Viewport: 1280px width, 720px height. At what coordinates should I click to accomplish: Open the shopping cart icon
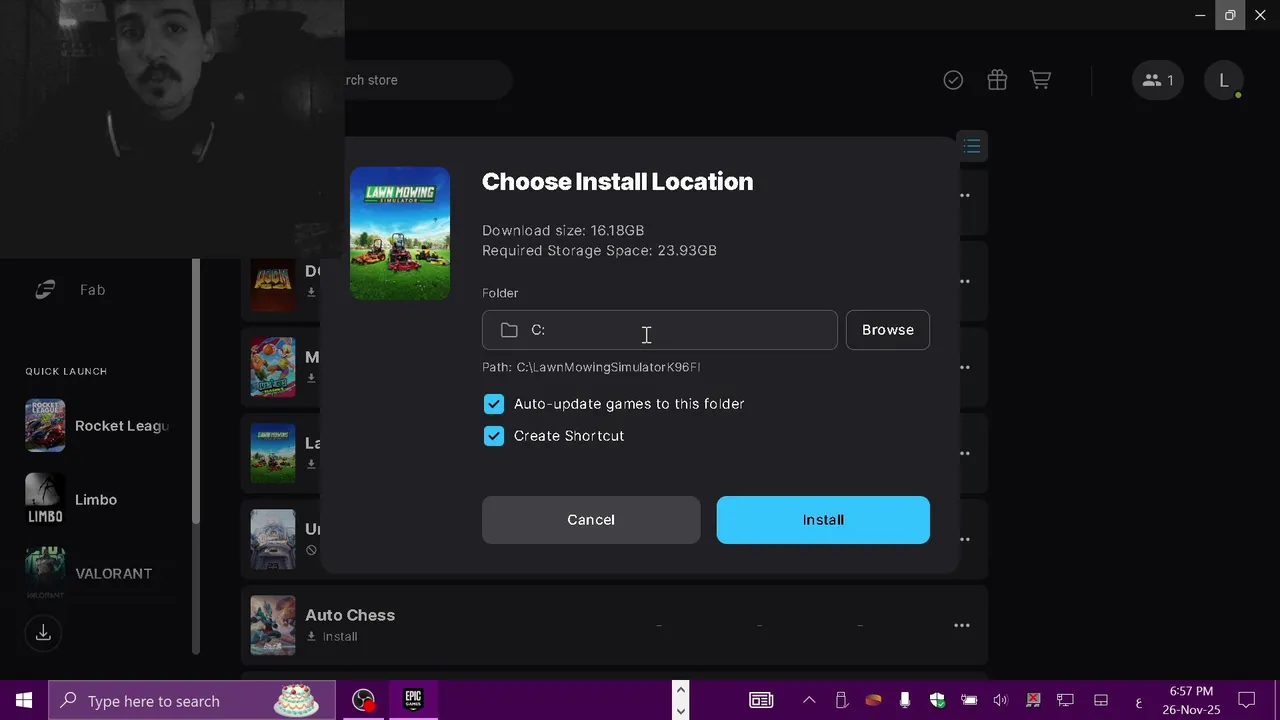click(x=1041, y=80)
